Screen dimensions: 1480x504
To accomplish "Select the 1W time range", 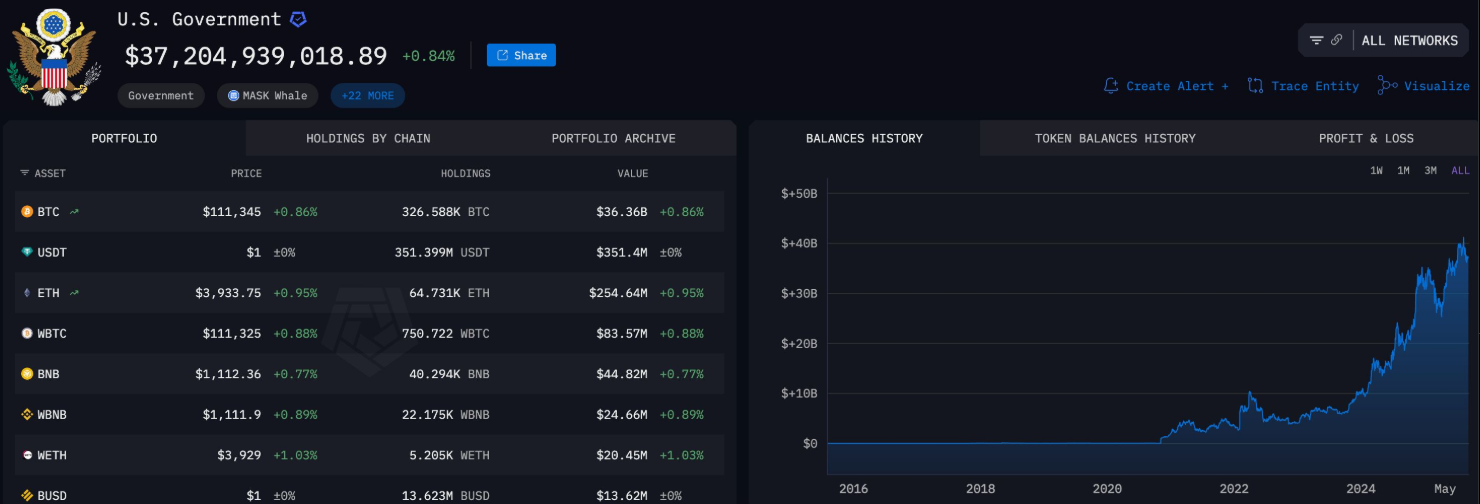I will pyautogui.click(x=1377, y=171).
